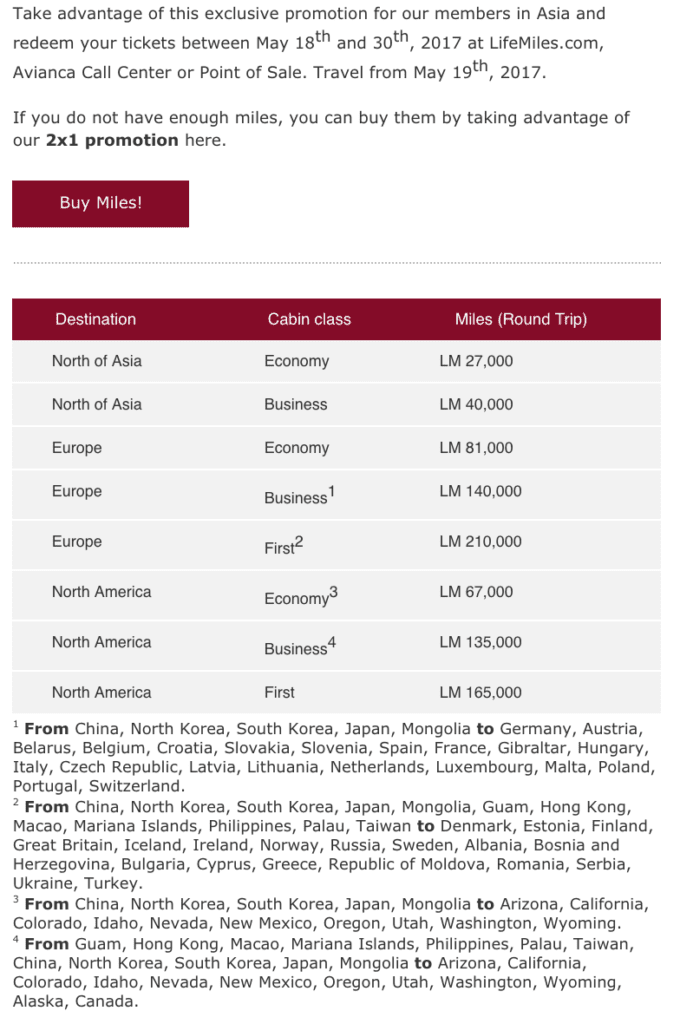
Task: Click the LM 210,000 miles value
Action: pyautogui.click(x=480, y=541)
